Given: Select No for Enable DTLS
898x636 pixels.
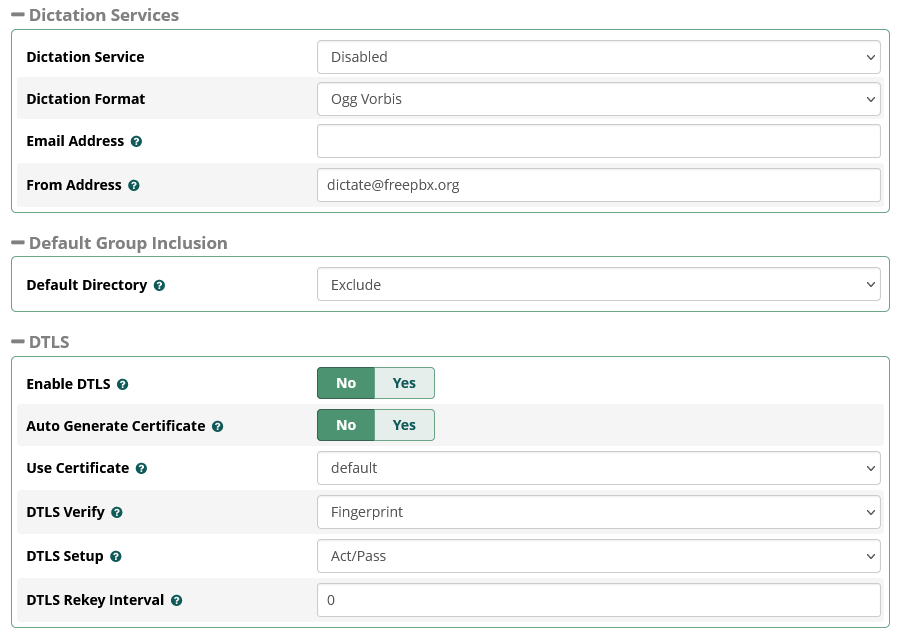Looking at the screenshot, I should coord(346,383).
